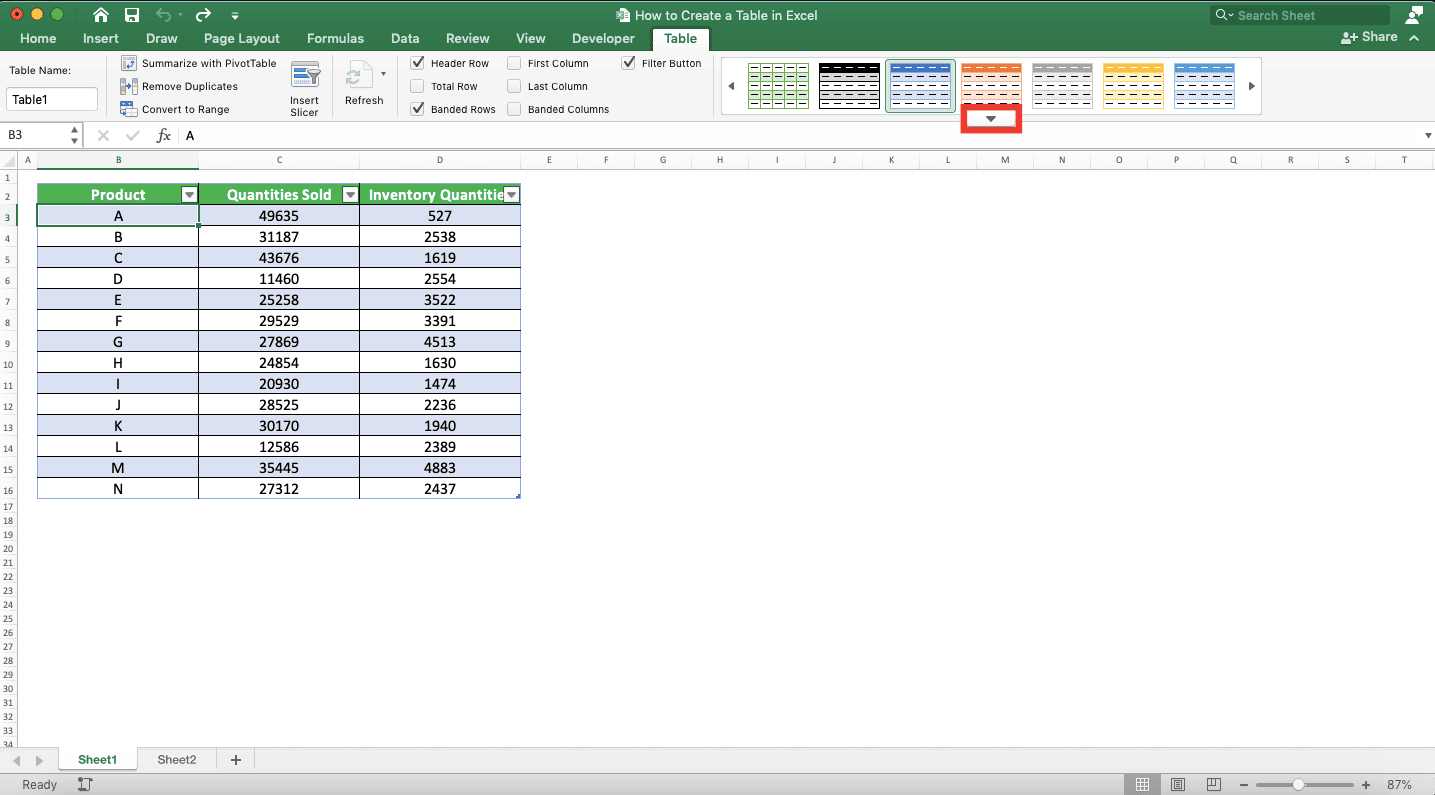Click the formula bar content field

(800, 136)
